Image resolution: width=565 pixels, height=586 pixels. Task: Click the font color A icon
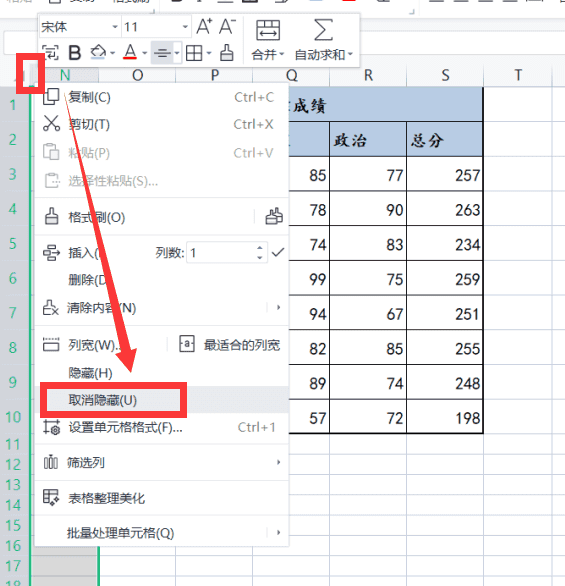(x=130, y=53)
